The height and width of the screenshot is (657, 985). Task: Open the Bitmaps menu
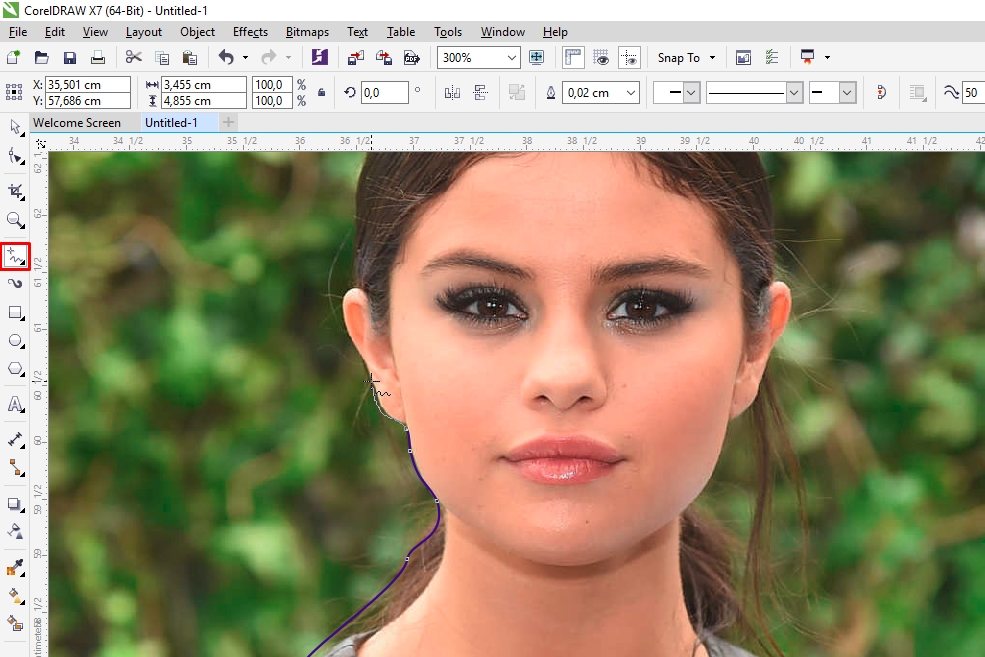click(x=307, y=31)
